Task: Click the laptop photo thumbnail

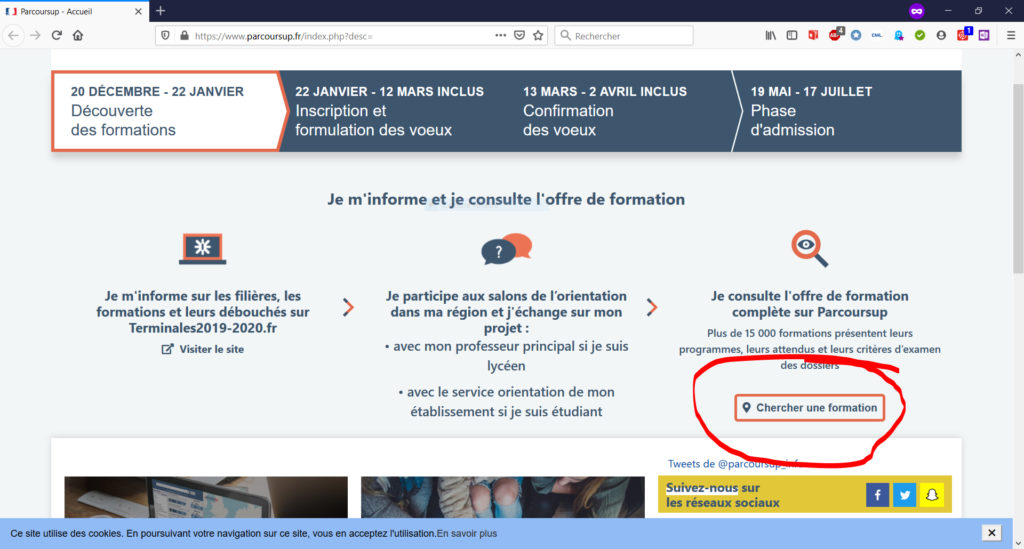Action: pyautogui.click(x=206, y=497)
